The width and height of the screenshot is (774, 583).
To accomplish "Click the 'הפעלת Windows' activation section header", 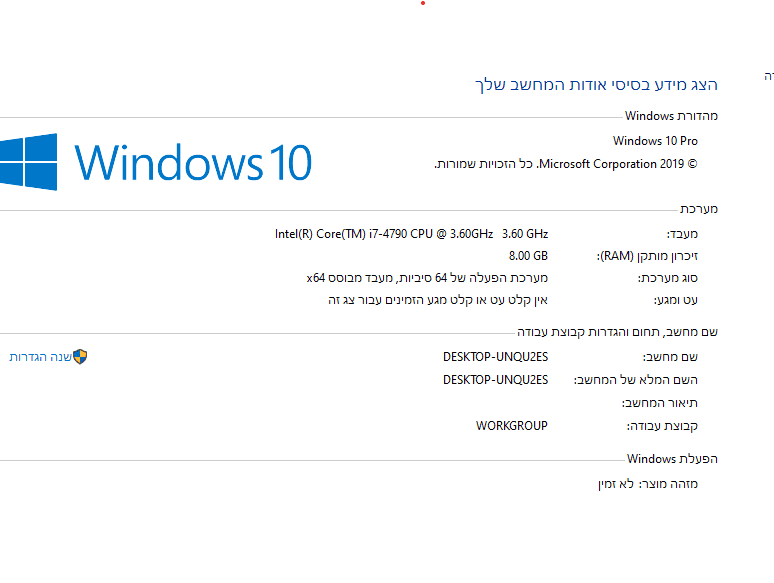I will point(672,459).
